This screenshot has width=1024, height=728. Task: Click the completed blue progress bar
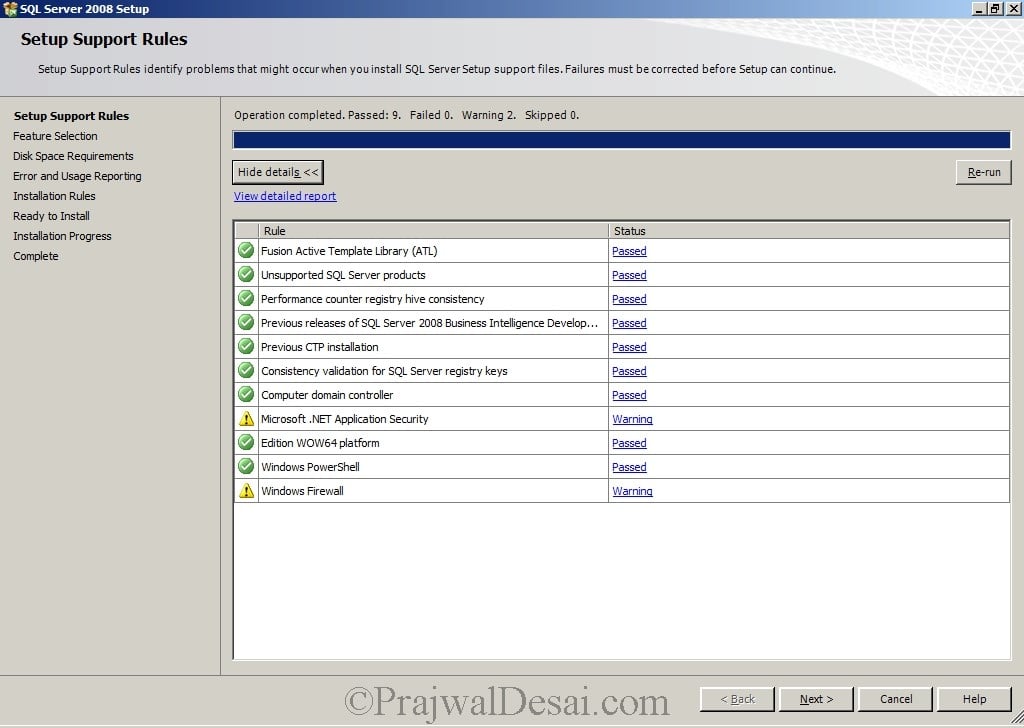(621, 140)
